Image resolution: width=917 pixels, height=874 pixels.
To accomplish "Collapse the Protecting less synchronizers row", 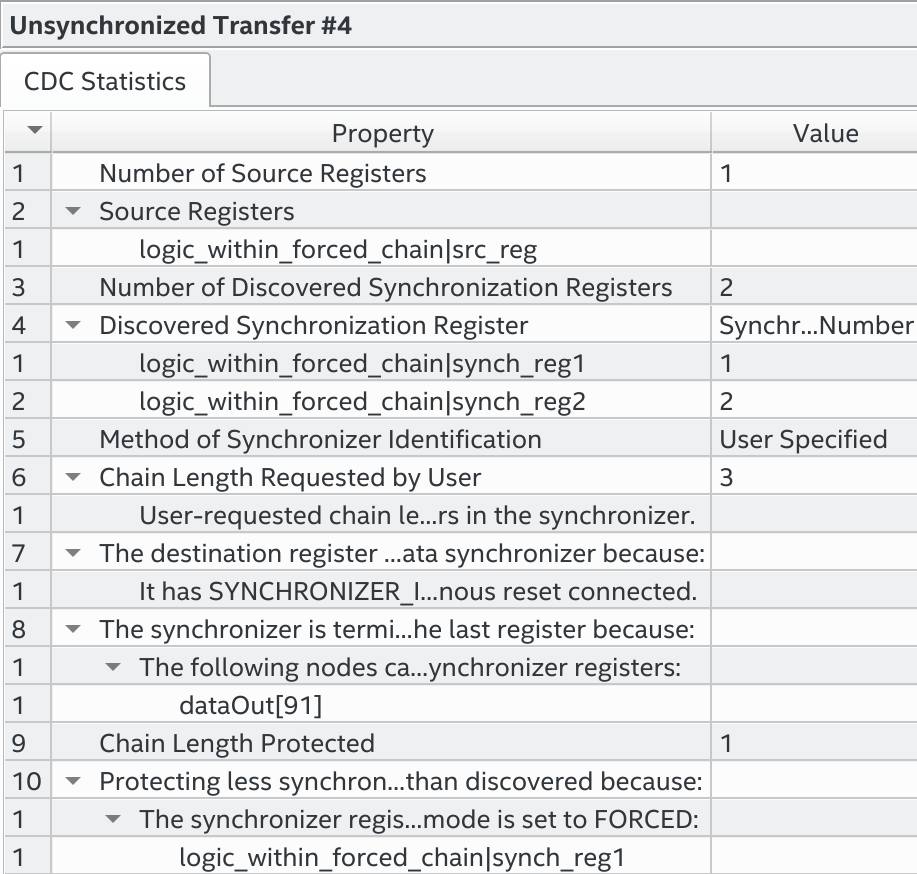I will point(74,782).
